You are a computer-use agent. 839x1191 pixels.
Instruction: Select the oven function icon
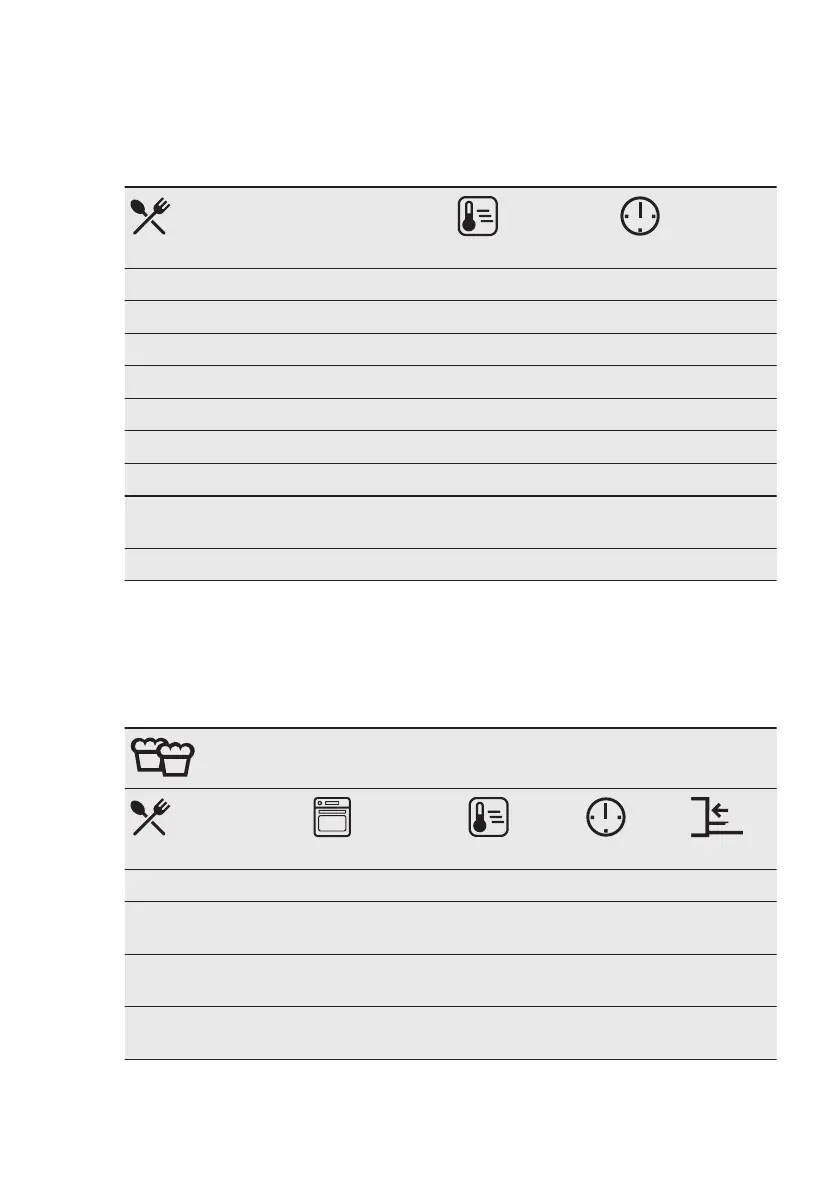point(333,817)
